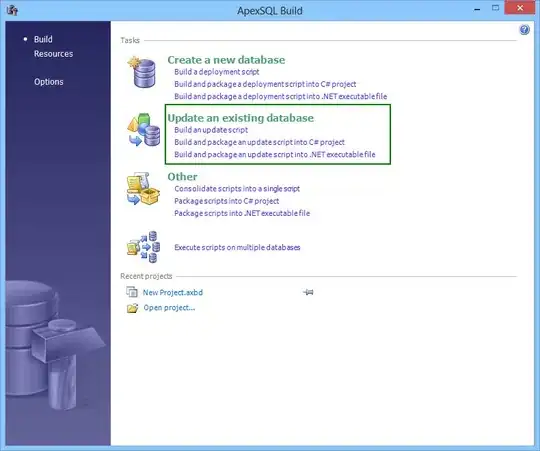Open Resources in the left sidebar
Viewport: 540px width, 451px height.
click(x=53, y=54)
